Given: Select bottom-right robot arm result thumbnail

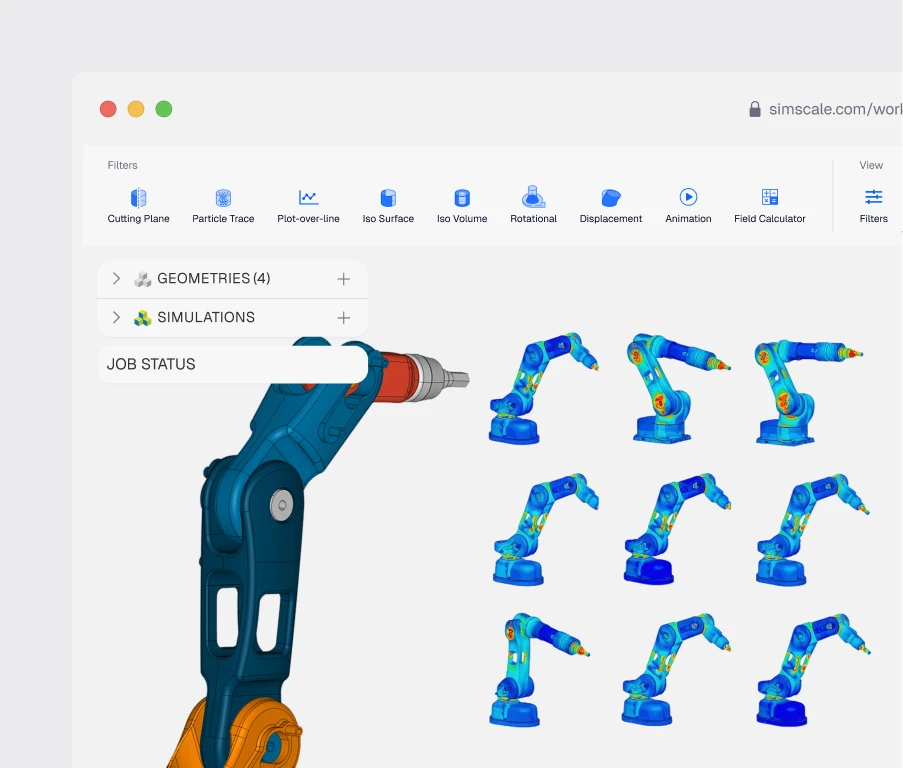Looking at the screenshot, I should [x=813, y=670].
